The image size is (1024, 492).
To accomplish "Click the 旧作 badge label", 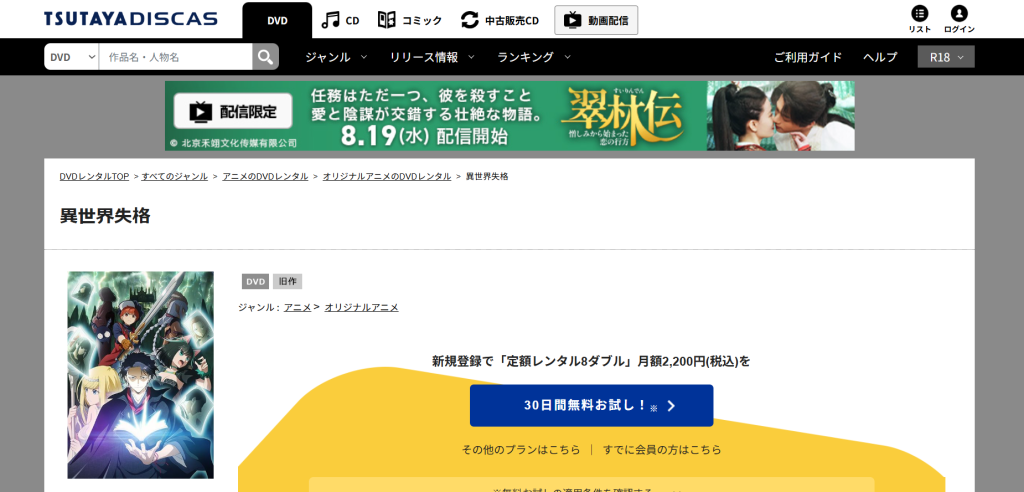I will click(x=287, y=282).
